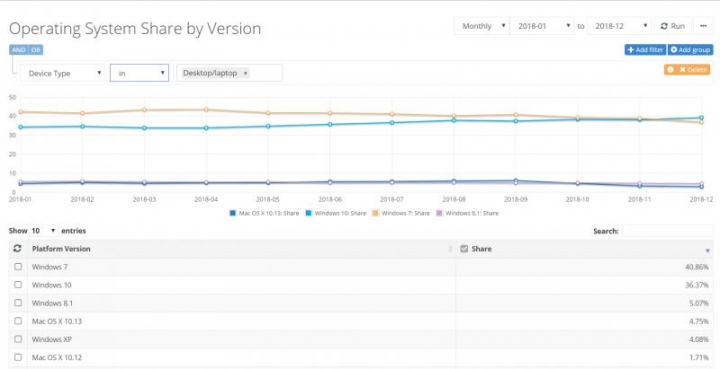Toggle Windows 10 legend swatch
The height and width of the screenshot is (369, 720).
pyautogui.click(x=310, y=213)
